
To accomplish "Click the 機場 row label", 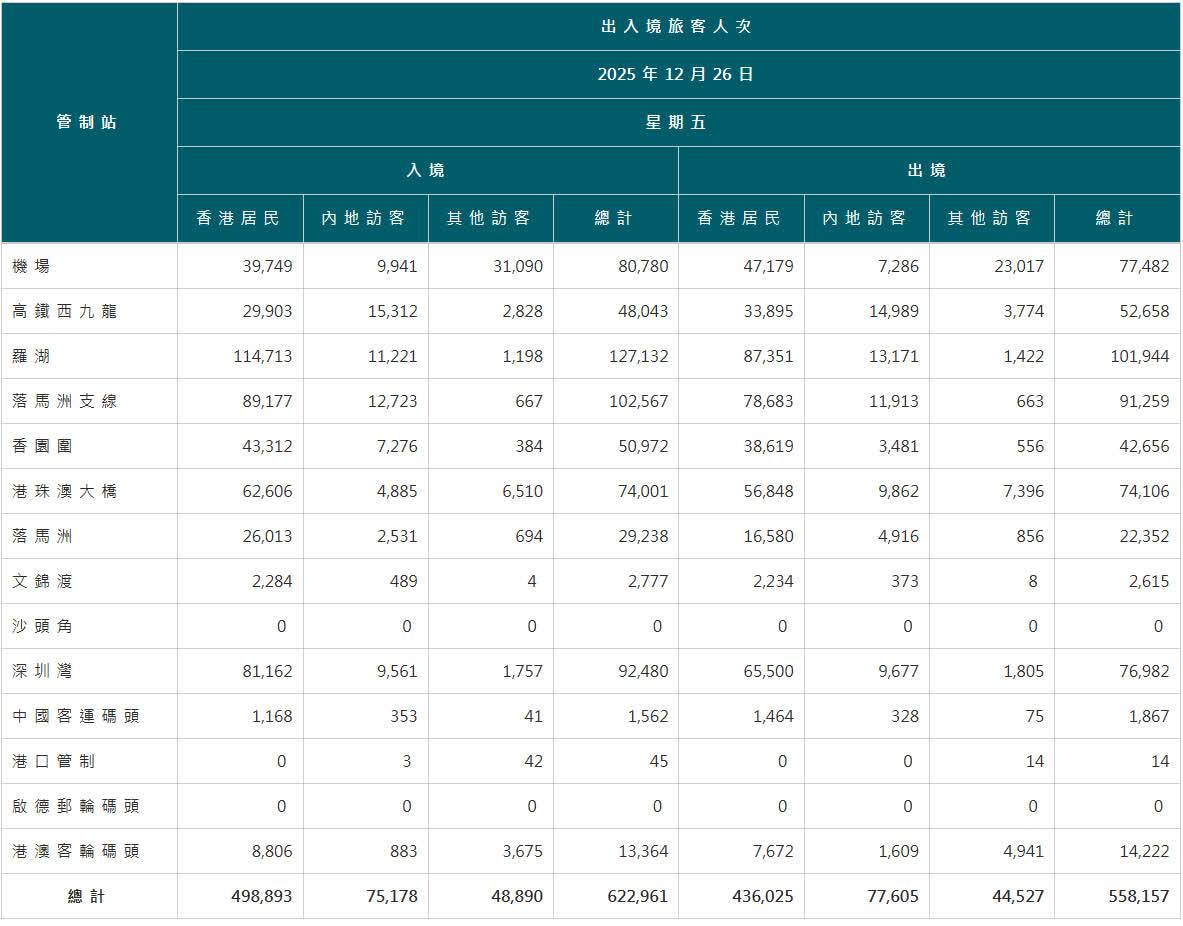I will [31, 267].
